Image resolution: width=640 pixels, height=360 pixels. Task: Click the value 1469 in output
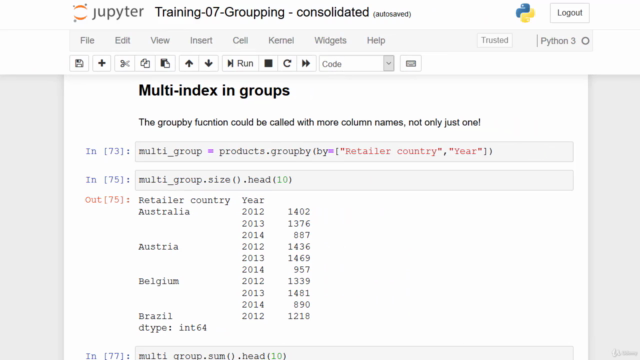[299, 258]
